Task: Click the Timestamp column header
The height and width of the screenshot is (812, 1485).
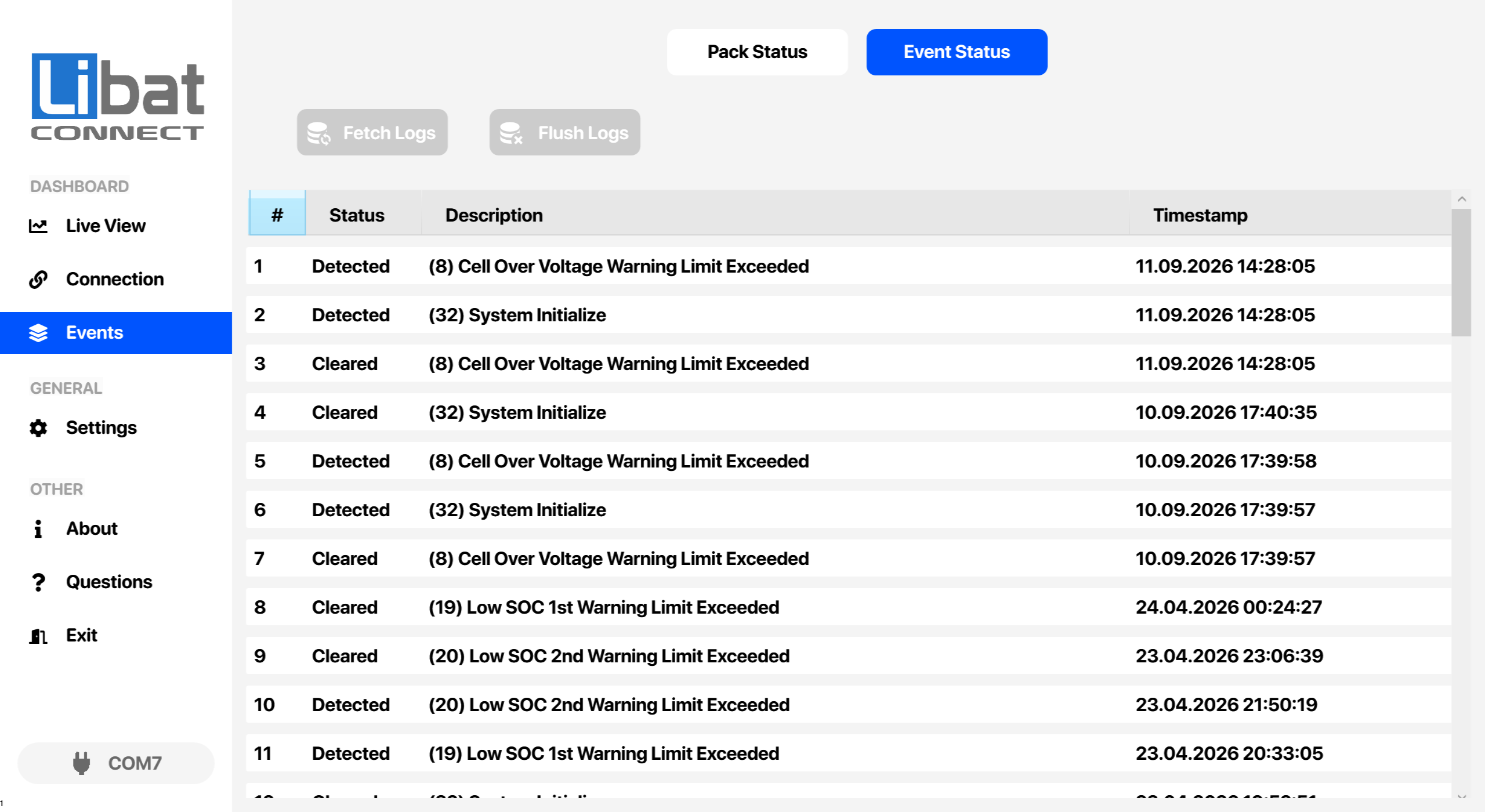Action: [1291, 213]
